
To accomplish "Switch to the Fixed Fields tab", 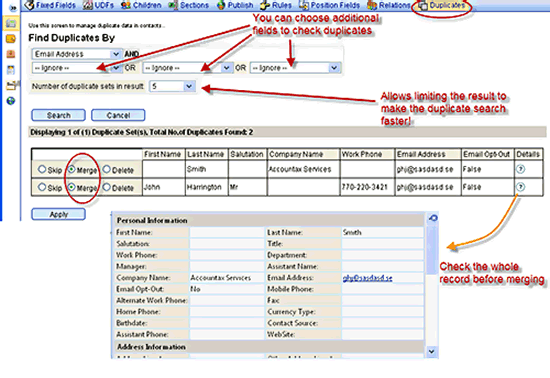I will point(51,5).
